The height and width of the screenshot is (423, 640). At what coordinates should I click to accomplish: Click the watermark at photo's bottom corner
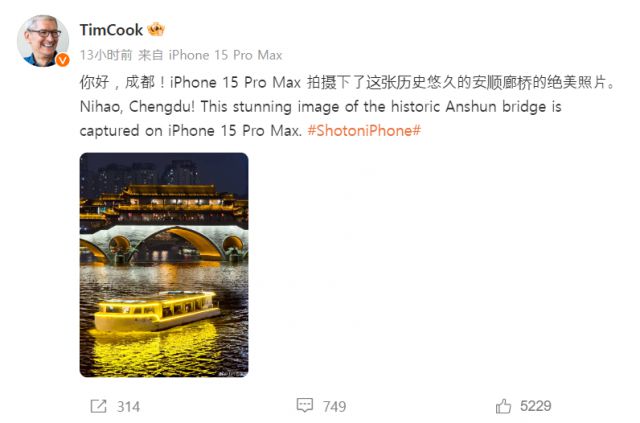[x=232, y=373]
